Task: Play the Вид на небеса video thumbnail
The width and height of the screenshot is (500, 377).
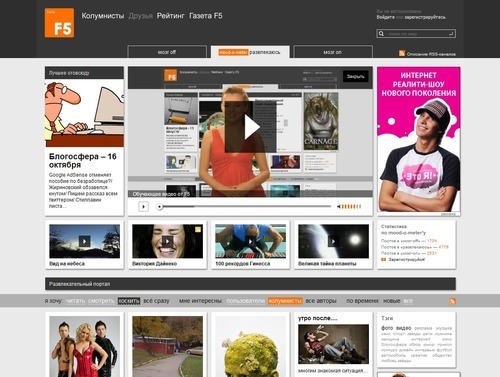Action: (x=84, y=241)
